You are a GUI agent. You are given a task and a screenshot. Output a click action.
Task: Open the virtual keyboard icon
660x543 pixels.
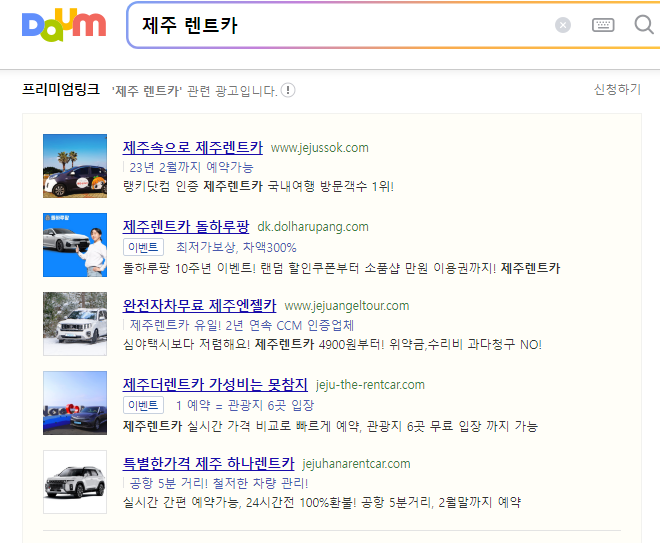603,25
